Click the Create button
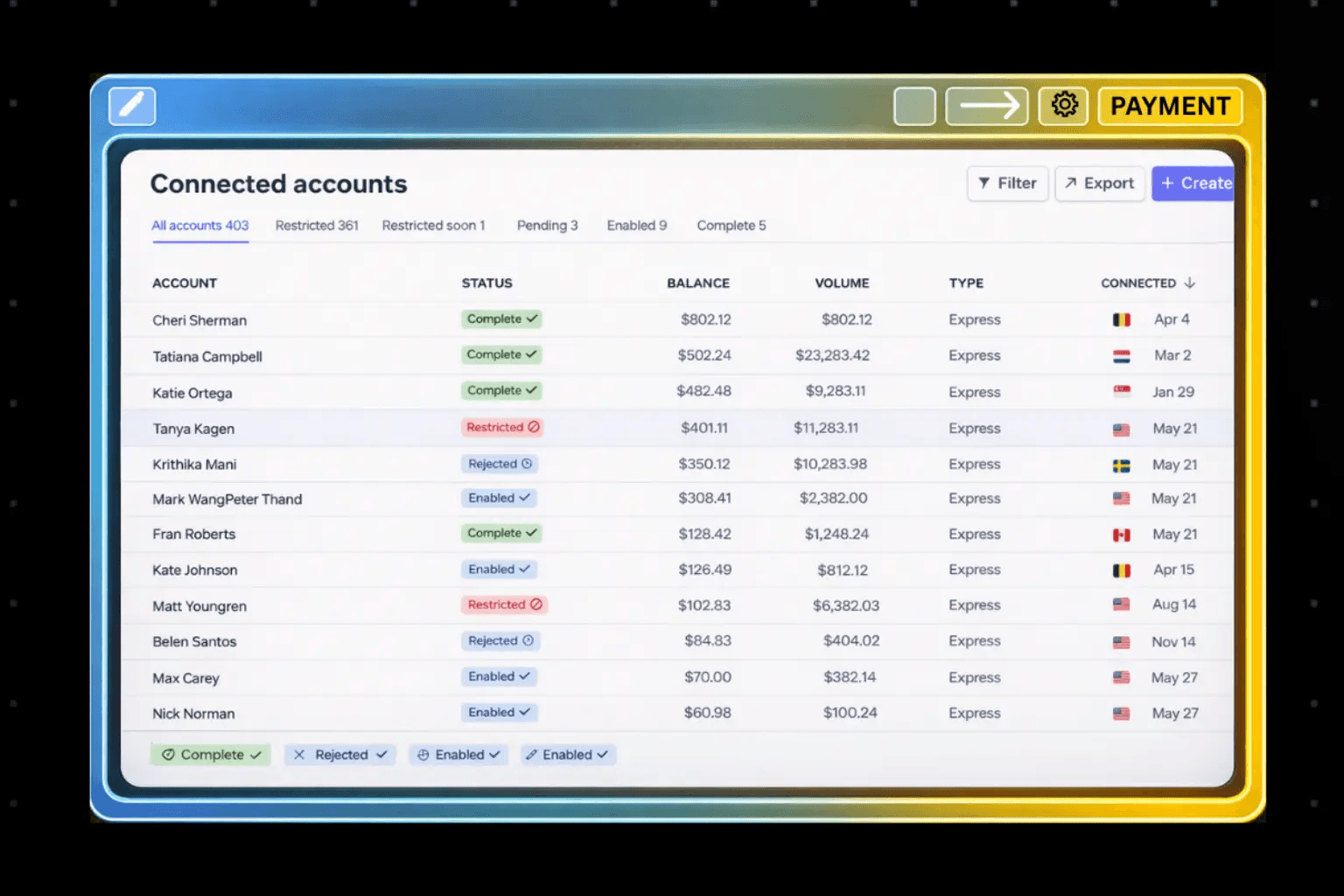Image resolution: width=1344 pixels, height=896 pixels. pos(1197,184)
